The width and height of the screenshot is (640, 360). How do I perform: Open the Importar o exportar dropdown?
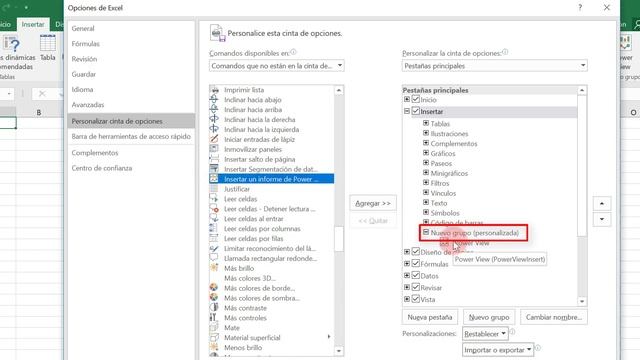(498, 350)
